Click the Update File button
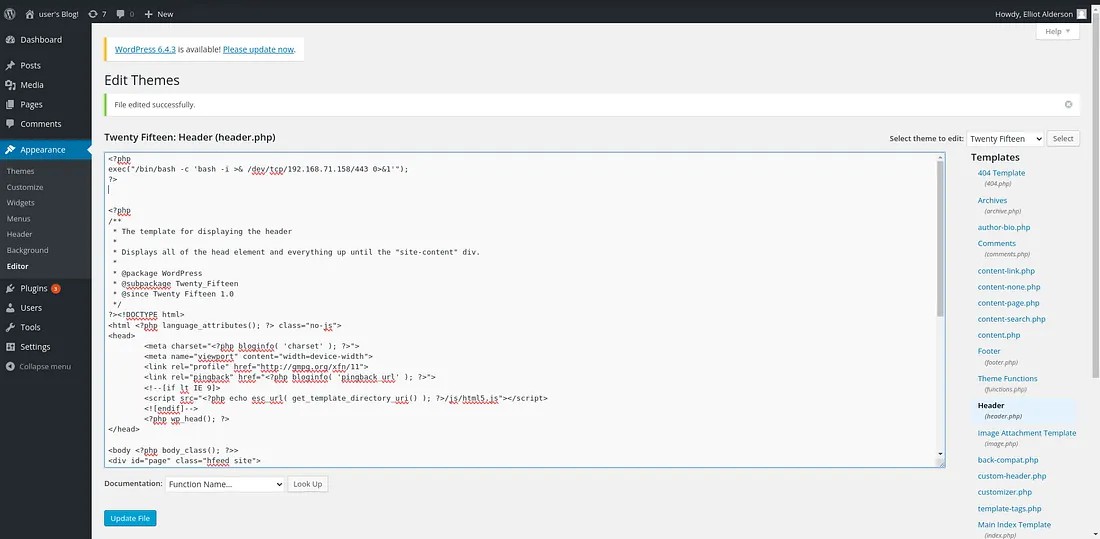The width and height of the screenshot is (1100, 539). click(130, 518)
